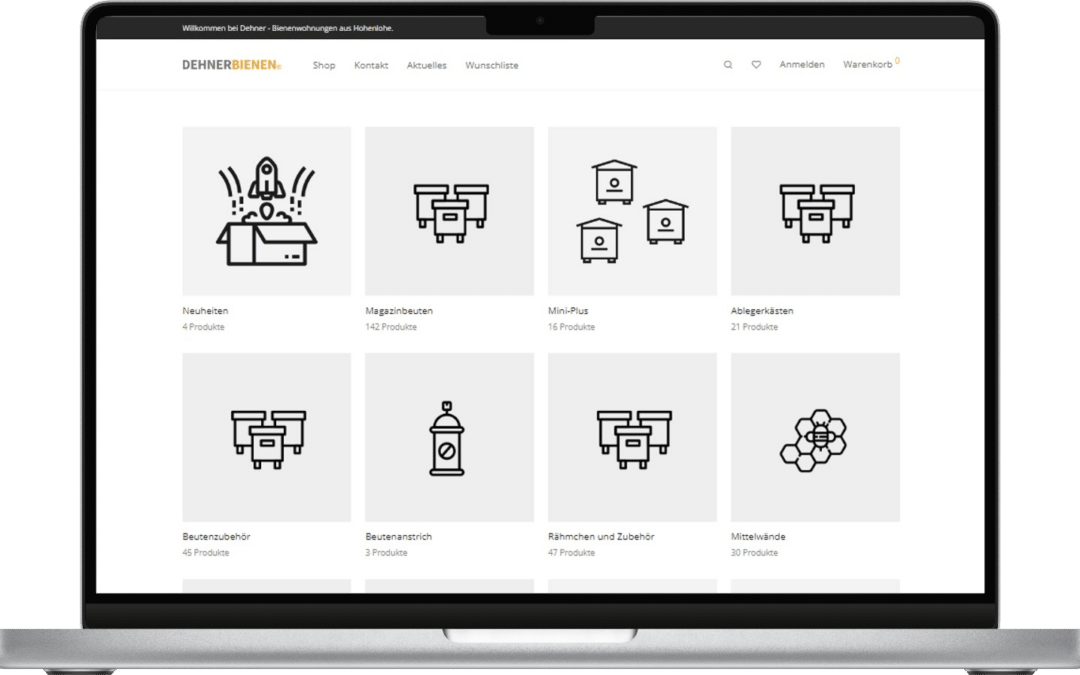The width and height of the screenshot is (1080, 675).
Task: Click the heart wishlist icon
Action: pyautogui.click(x=756, y=65)
